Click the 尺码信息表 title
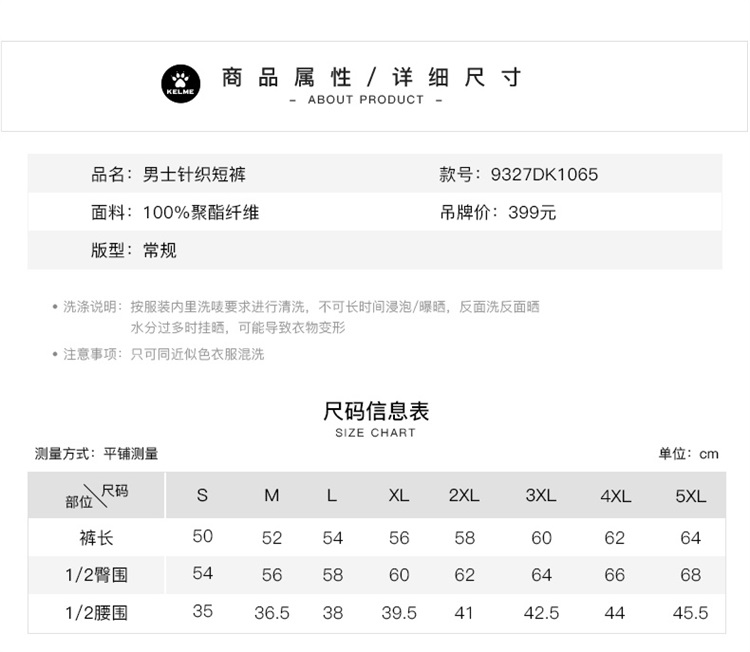This screenshot has width=750, height=652. [x=376, y=411]
